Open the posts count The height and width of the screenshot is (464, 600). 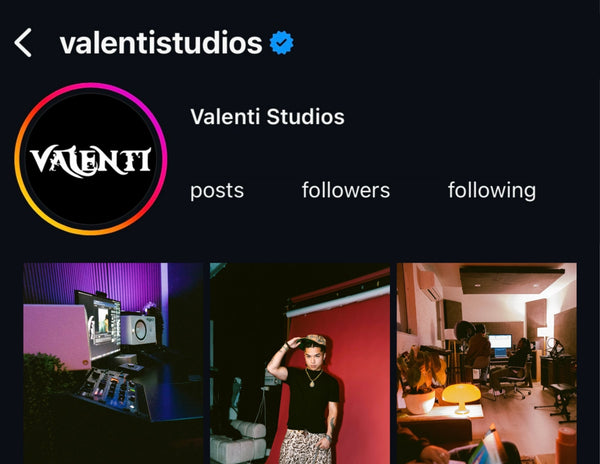click(217, 190)
